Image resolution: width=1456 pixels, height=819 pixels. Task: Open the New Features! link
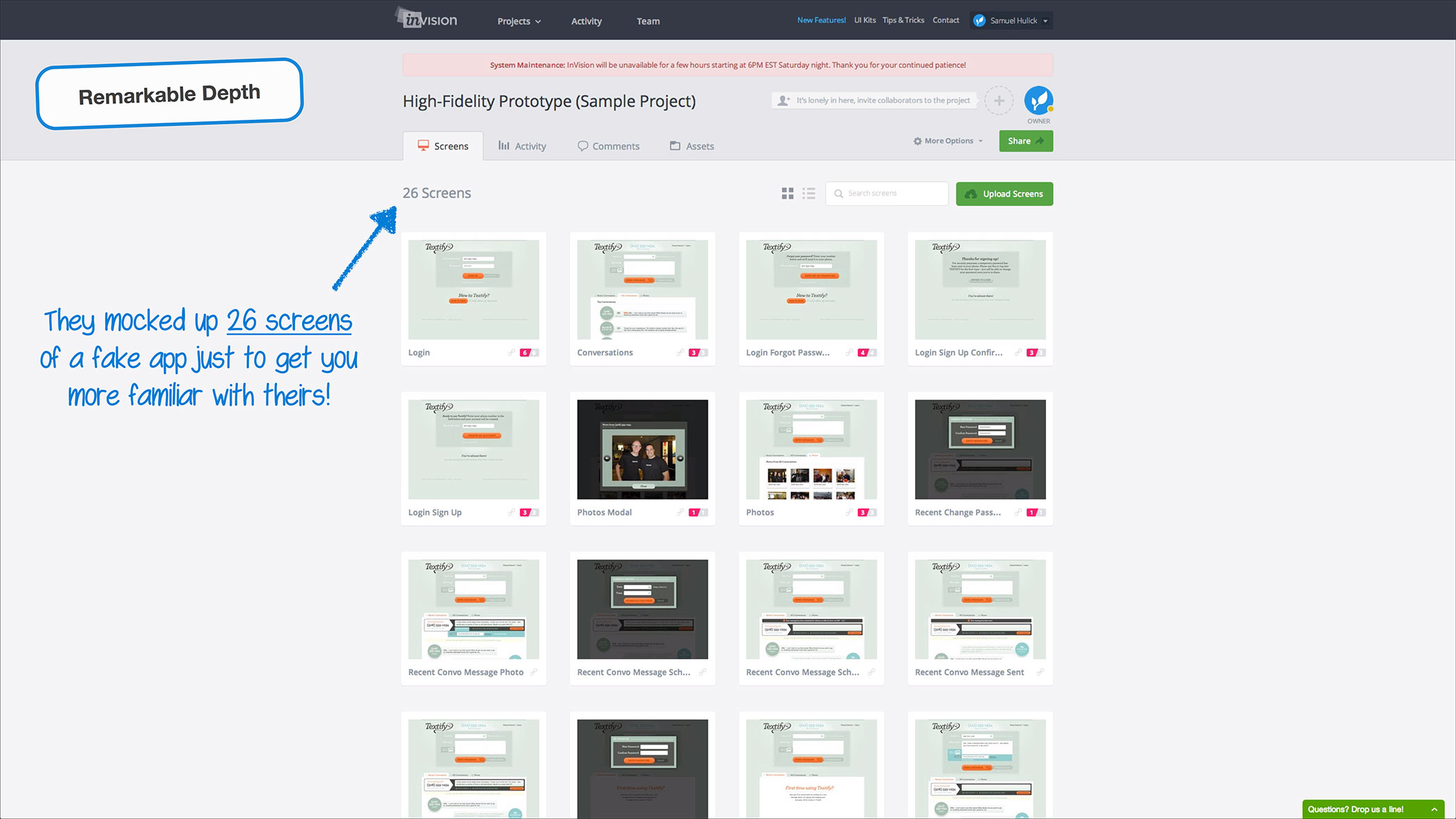pos(821,20)
